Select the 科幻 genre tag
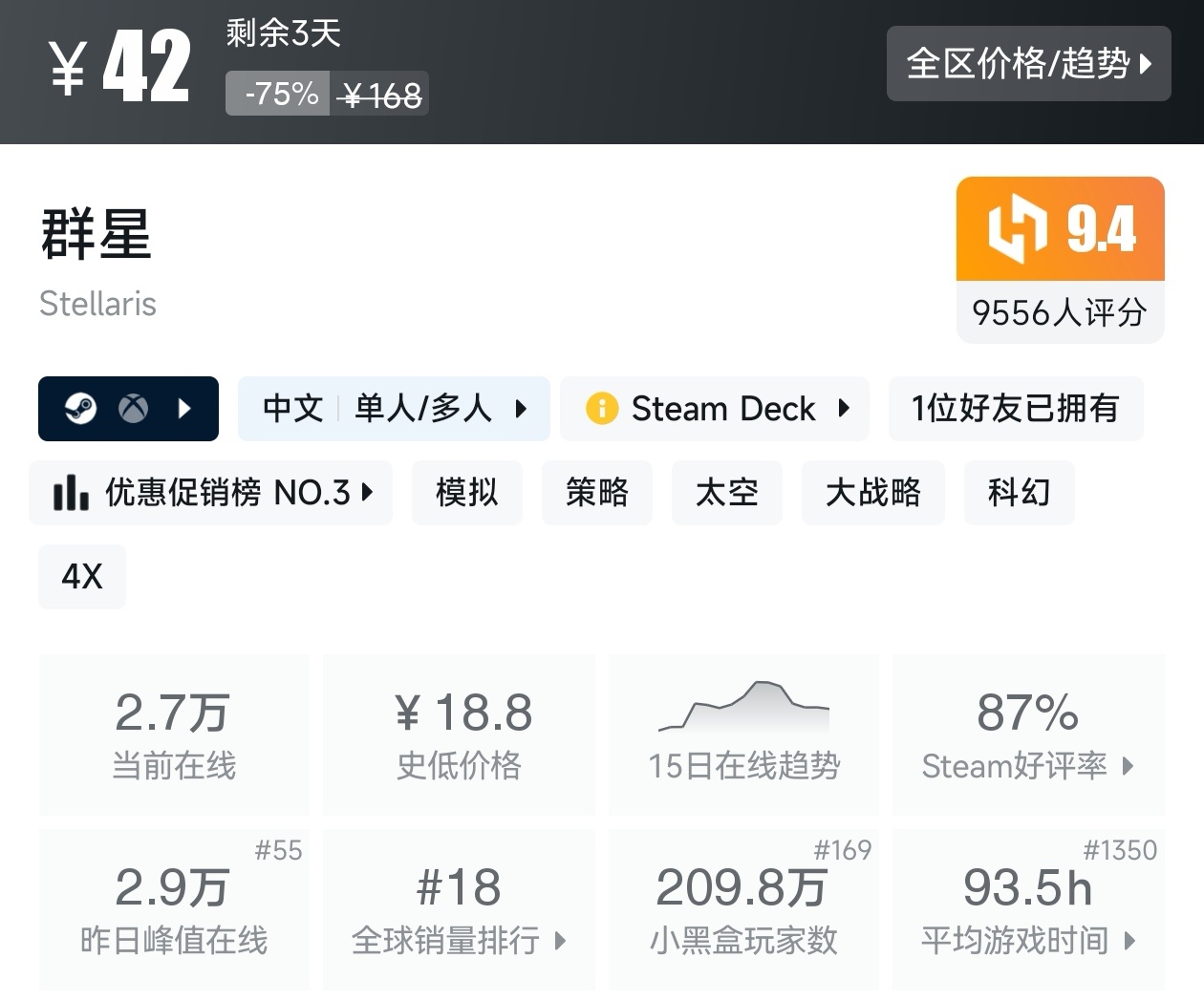Image resolution: width=1204 pixels, height=1001 pixels. click(1019, 493)
